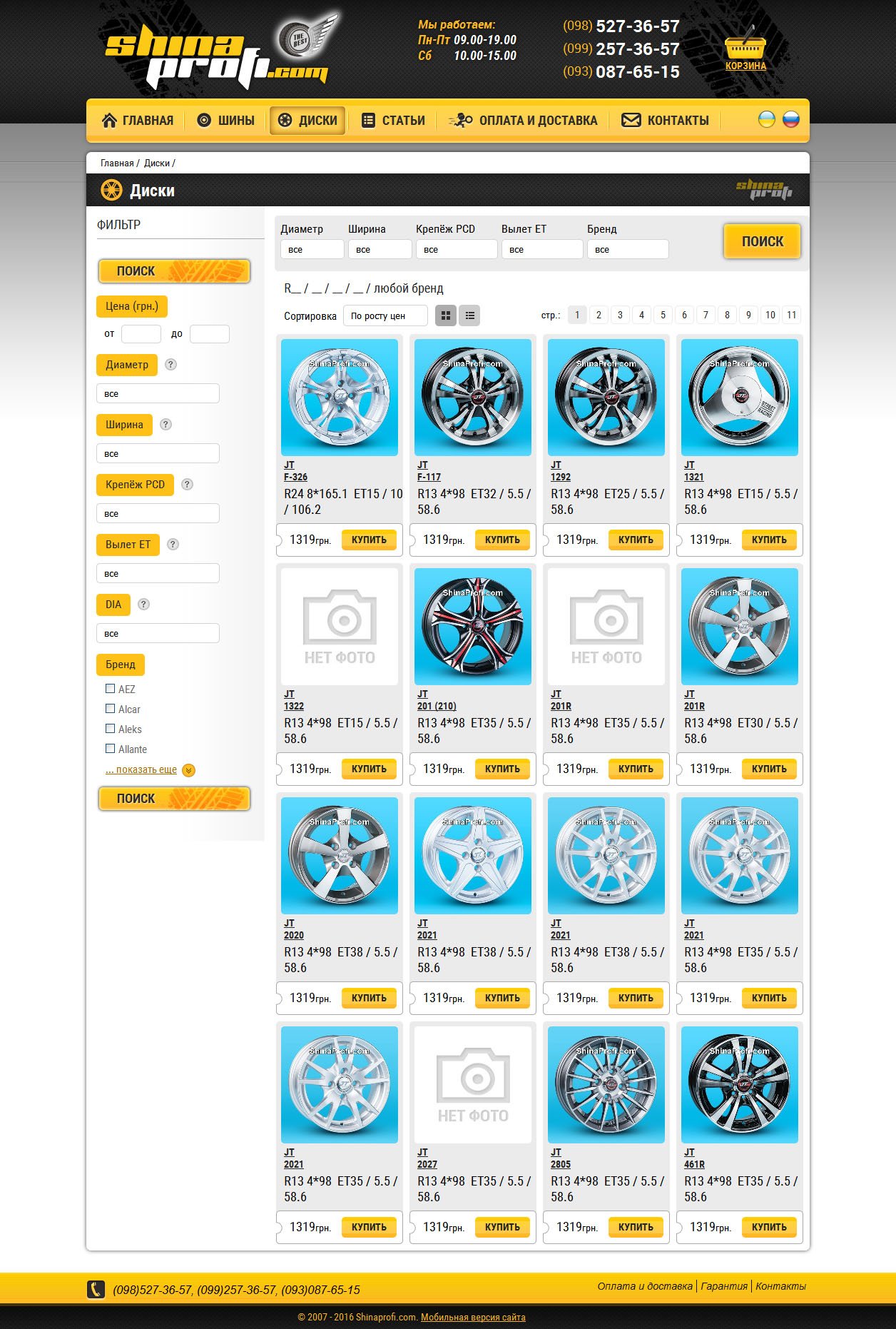Open the top Бренд dropdown
Viewport: 896px width, 1329px height.
pyautogui.click(x=628, y=250)
